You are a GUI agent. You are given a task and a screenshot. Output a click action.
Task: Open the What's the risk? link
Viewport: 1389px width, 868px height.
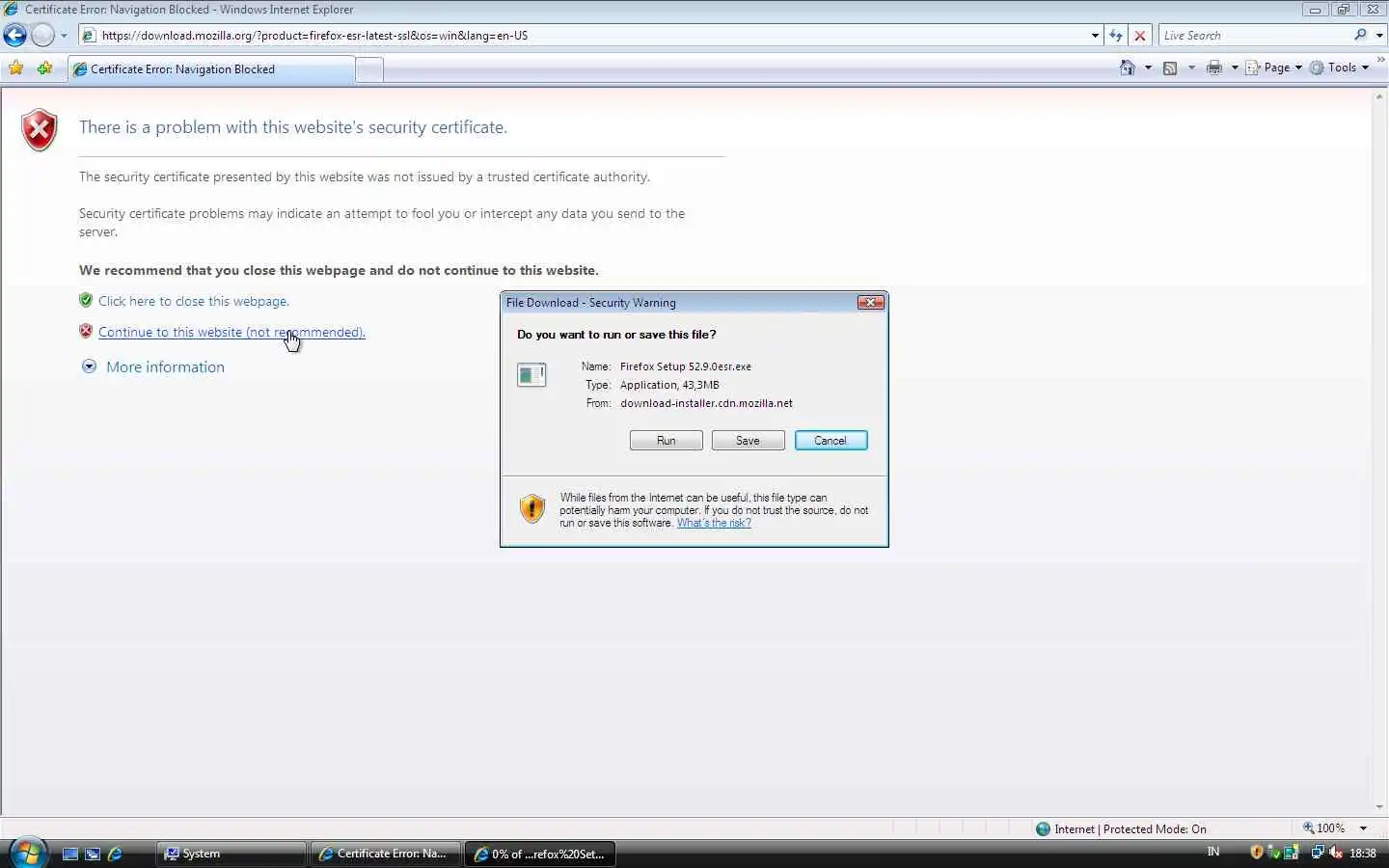(x=714, y=523)
